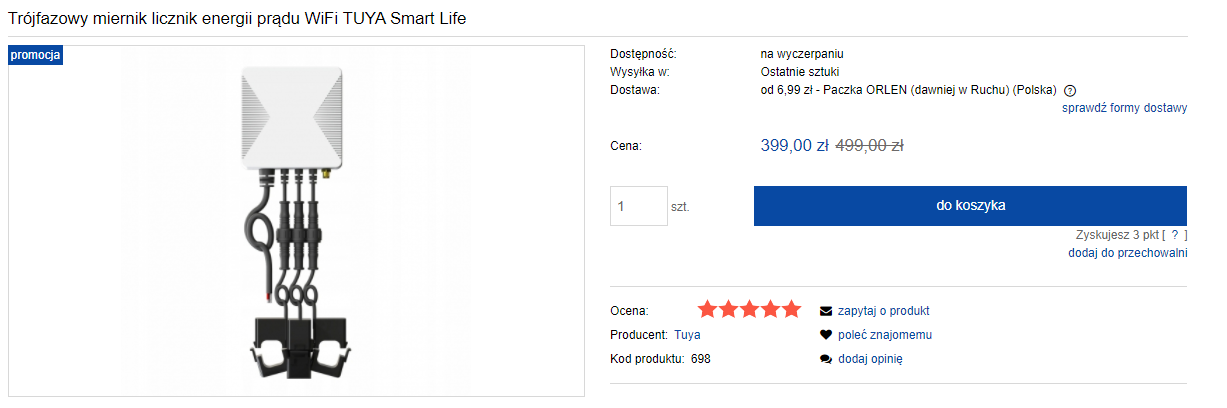Open the Tuya producer link
This screenshot has width=1227, height=408.
[687, 335]
